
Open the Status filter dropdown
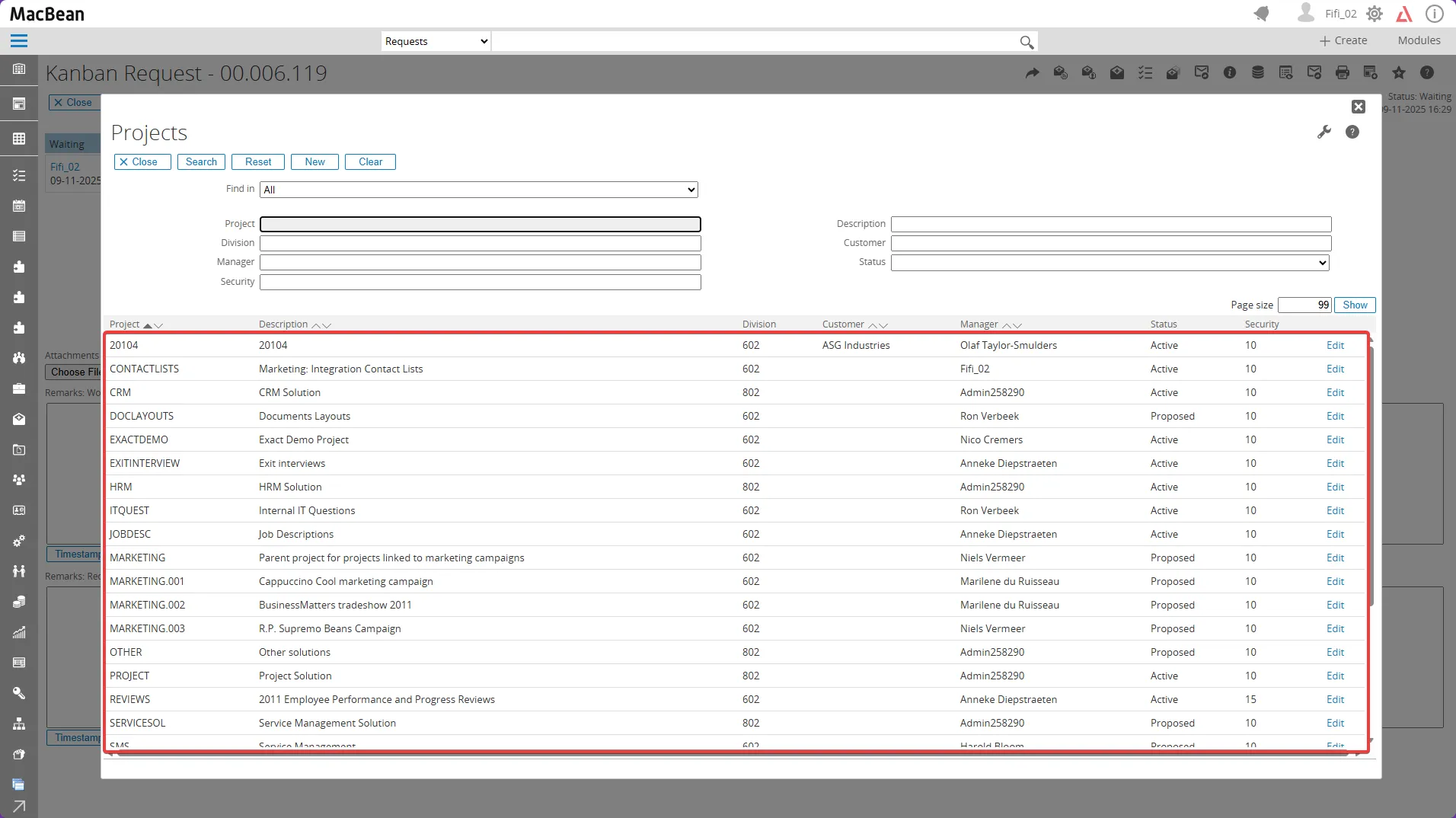click(x=1110, y=263)
